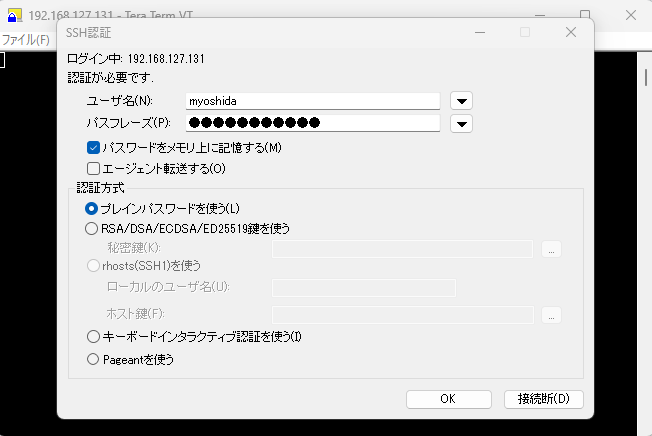Click the パスフレーズ password field
652x436 pixels.
[313, 123]
